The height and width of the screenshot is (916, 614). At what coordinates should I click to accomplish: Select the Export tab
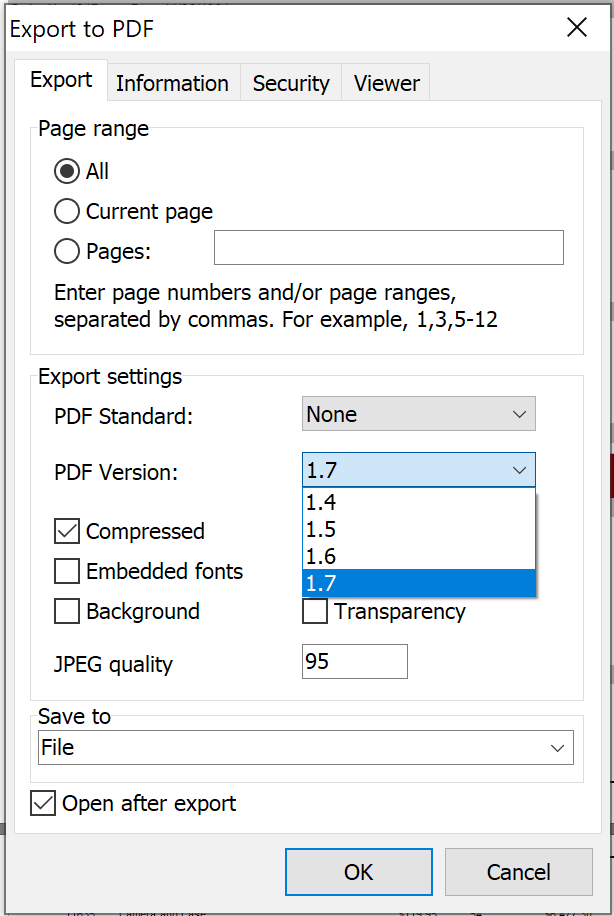pos(61,80)
